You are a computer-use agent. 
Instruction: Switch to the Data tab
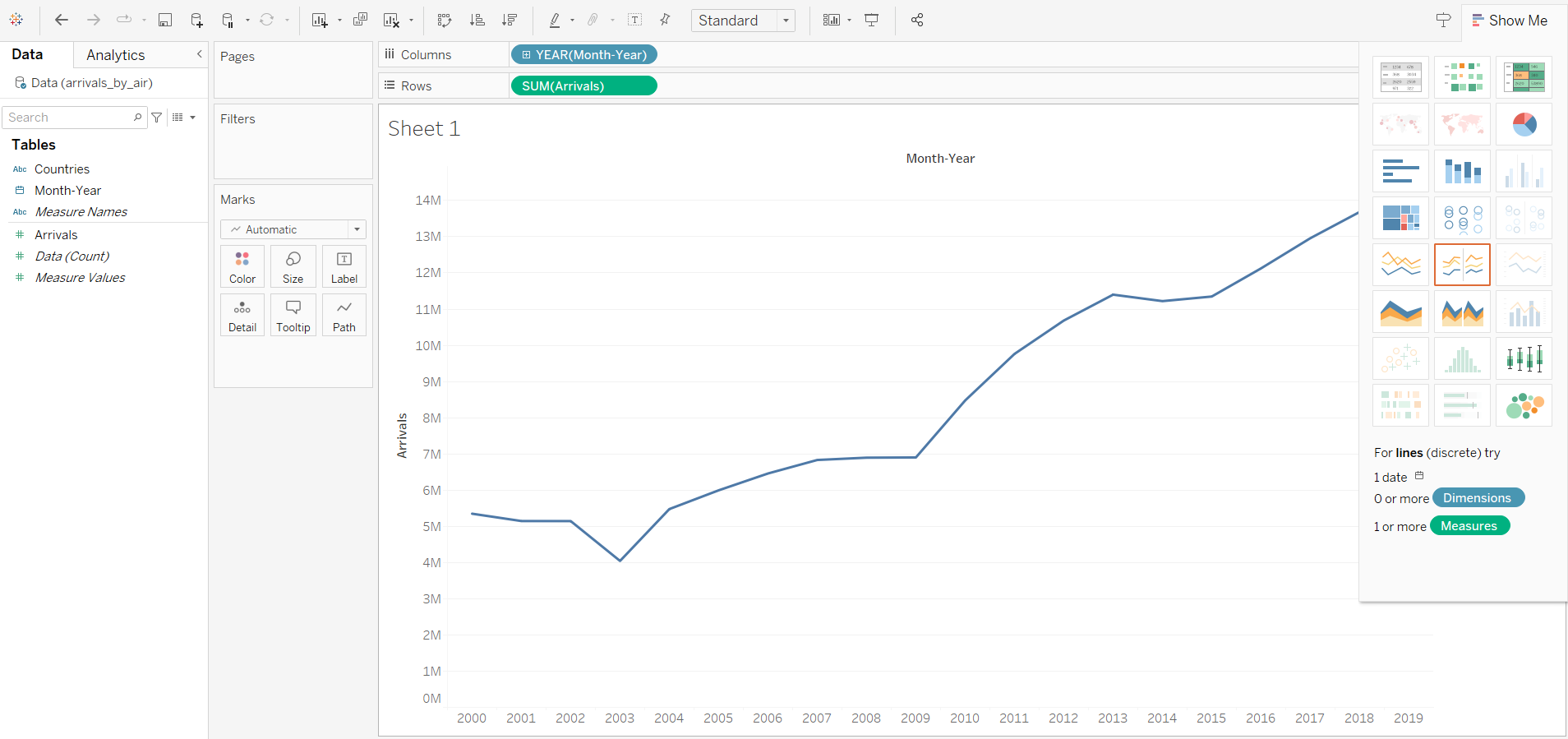point(27,54)
